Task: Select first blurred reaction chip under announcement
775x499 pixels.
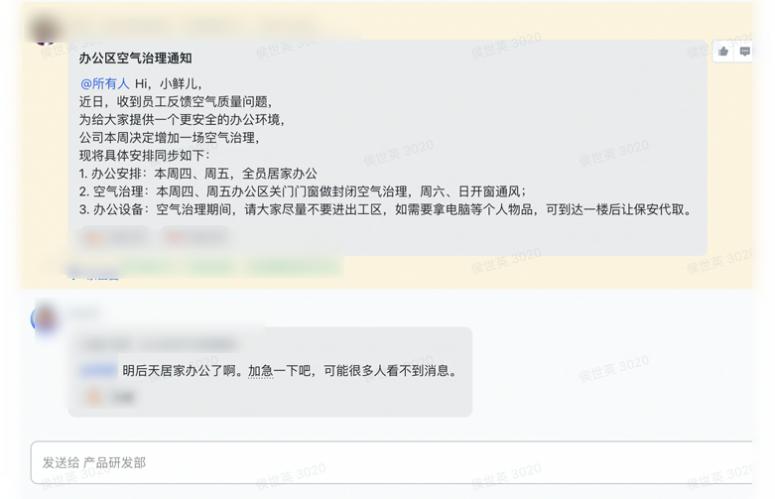Action: click(x=114, y=238)
